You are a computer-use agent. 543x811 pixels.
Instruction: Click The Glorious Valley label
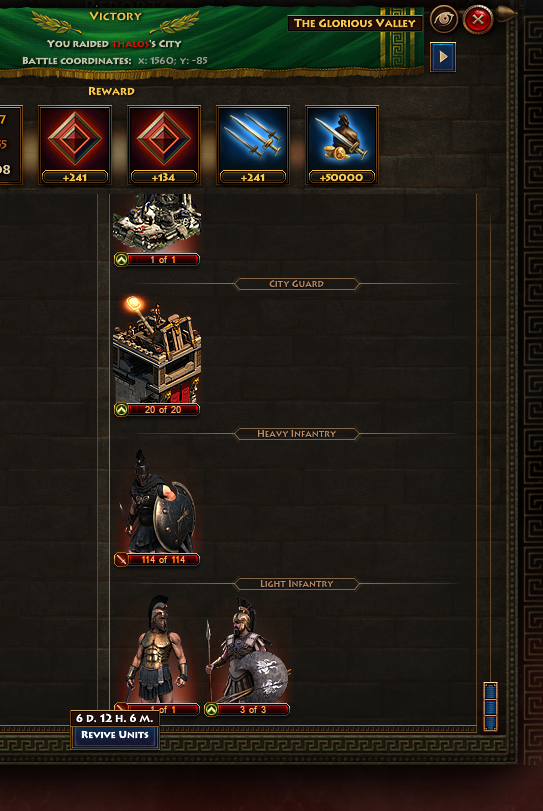click(x=355, y=23)
